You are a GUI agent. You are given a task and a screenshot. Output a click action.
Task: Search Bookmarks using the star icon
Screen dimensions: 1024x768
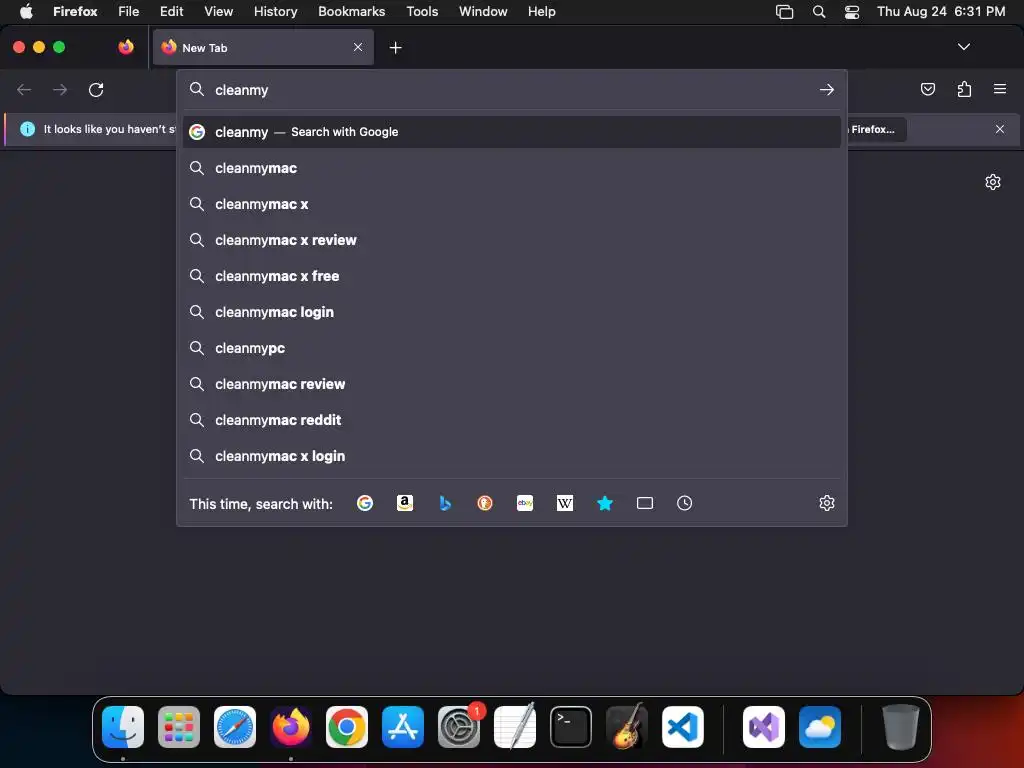click(x=605, y=503)
